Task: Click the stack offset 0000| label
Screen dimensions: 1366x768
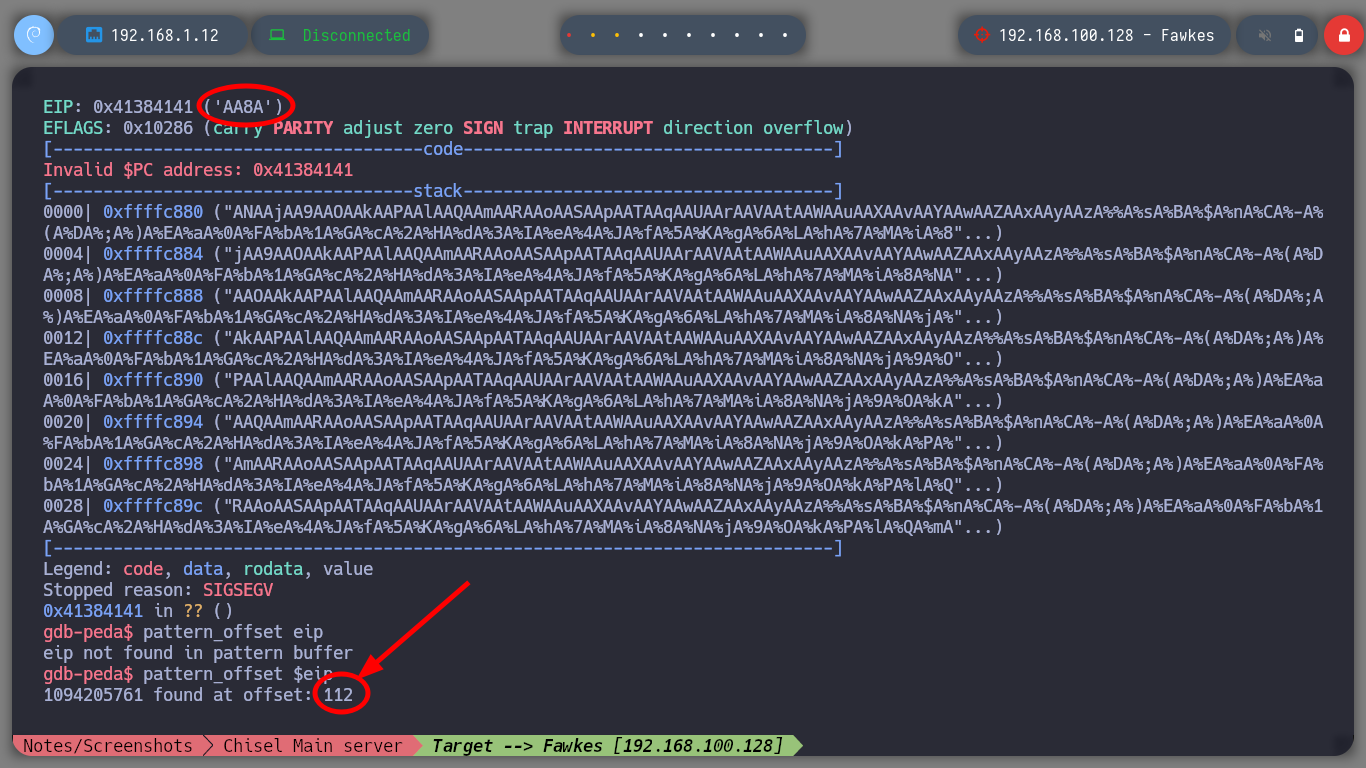Action: [x=68, y=212]
